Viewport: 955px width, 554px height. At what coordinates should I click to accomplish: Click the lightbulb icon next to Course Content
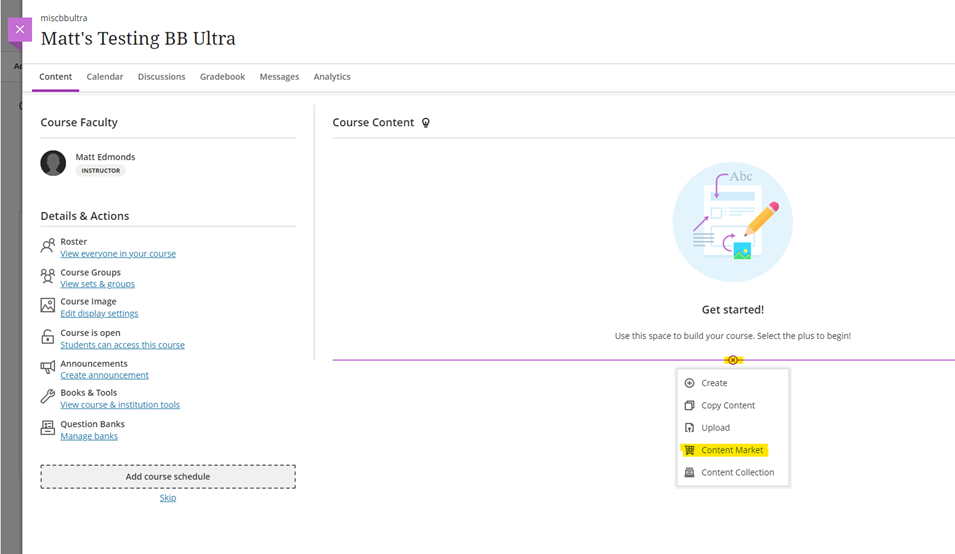pos(426,122)
